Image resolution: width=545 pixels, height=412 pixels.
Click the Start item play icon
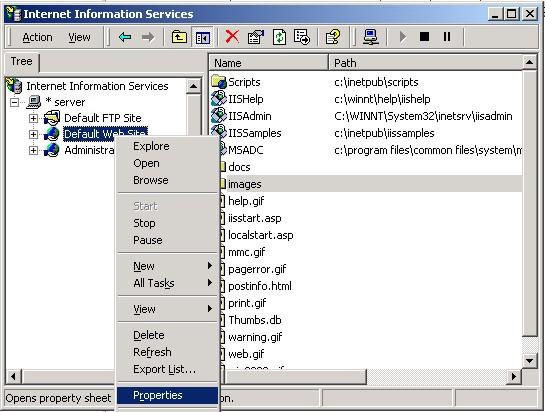402,37
